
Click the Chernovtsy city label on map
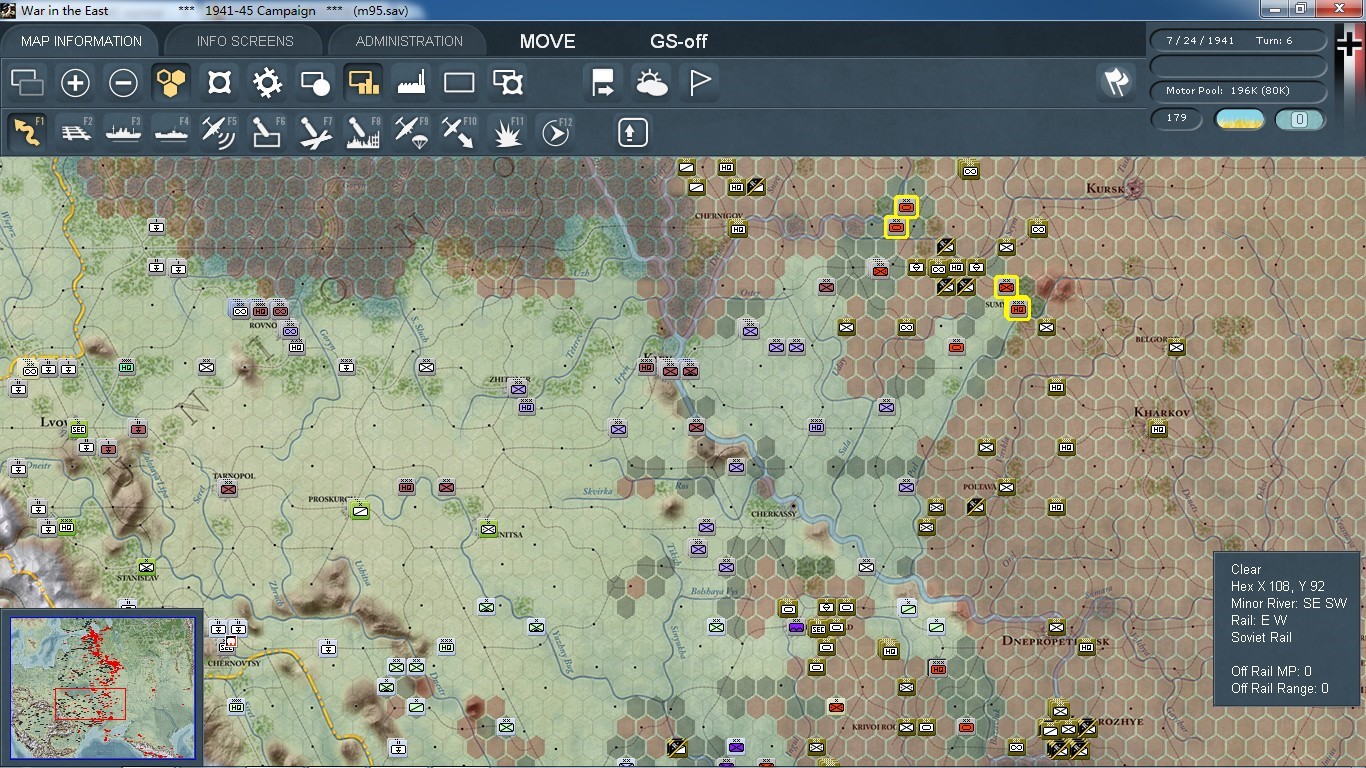235,662
